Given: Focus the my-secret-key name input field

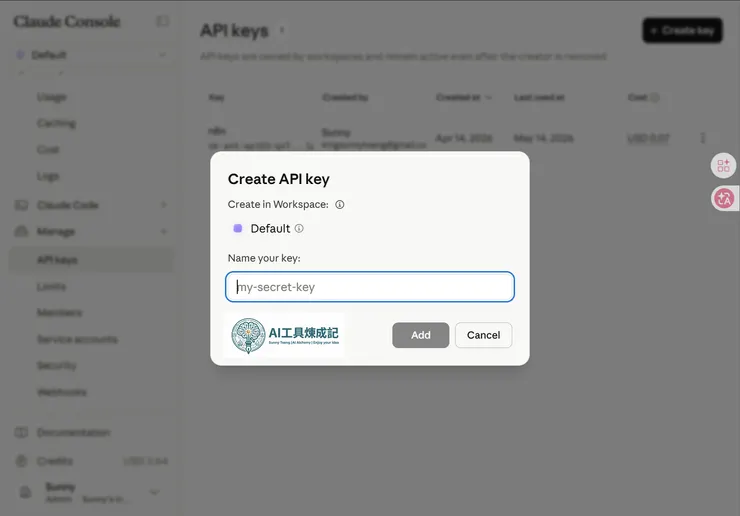Looking at the screenshot, I should click(x=370, y=287).
